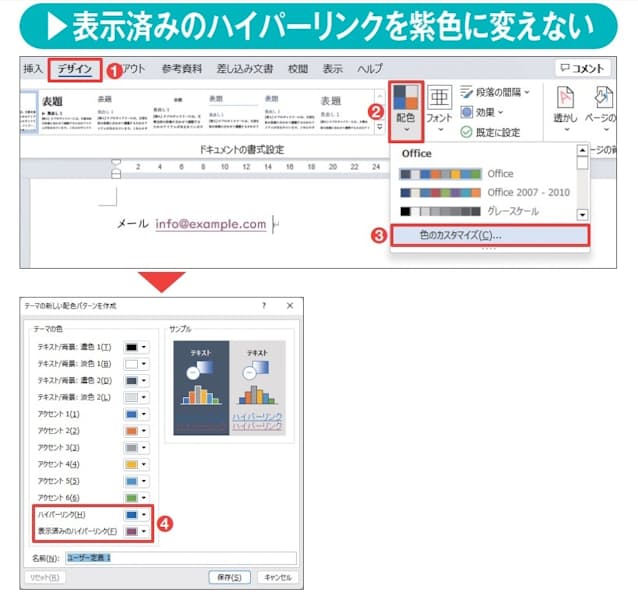638x596 pixels.
Task: Open the 校閲 ribbon tab
Action: (x=298, y=69)
